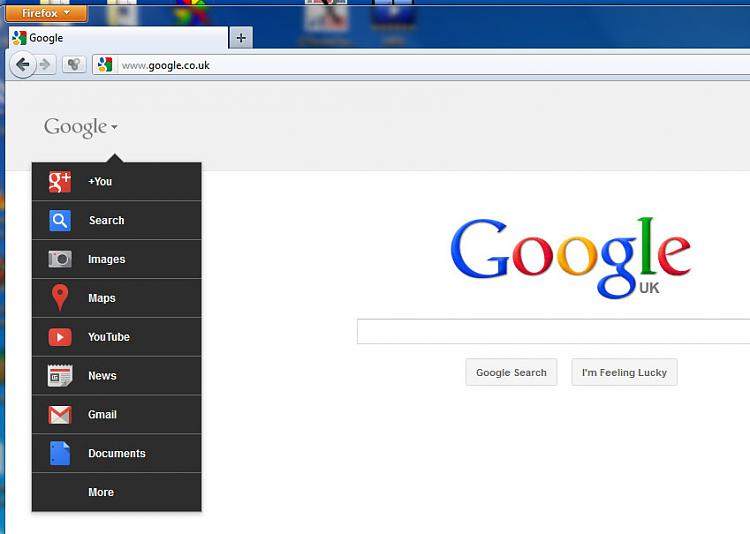
Task: Click the I'm Feeling Lucky button
Action: click(x=624, y=372)
